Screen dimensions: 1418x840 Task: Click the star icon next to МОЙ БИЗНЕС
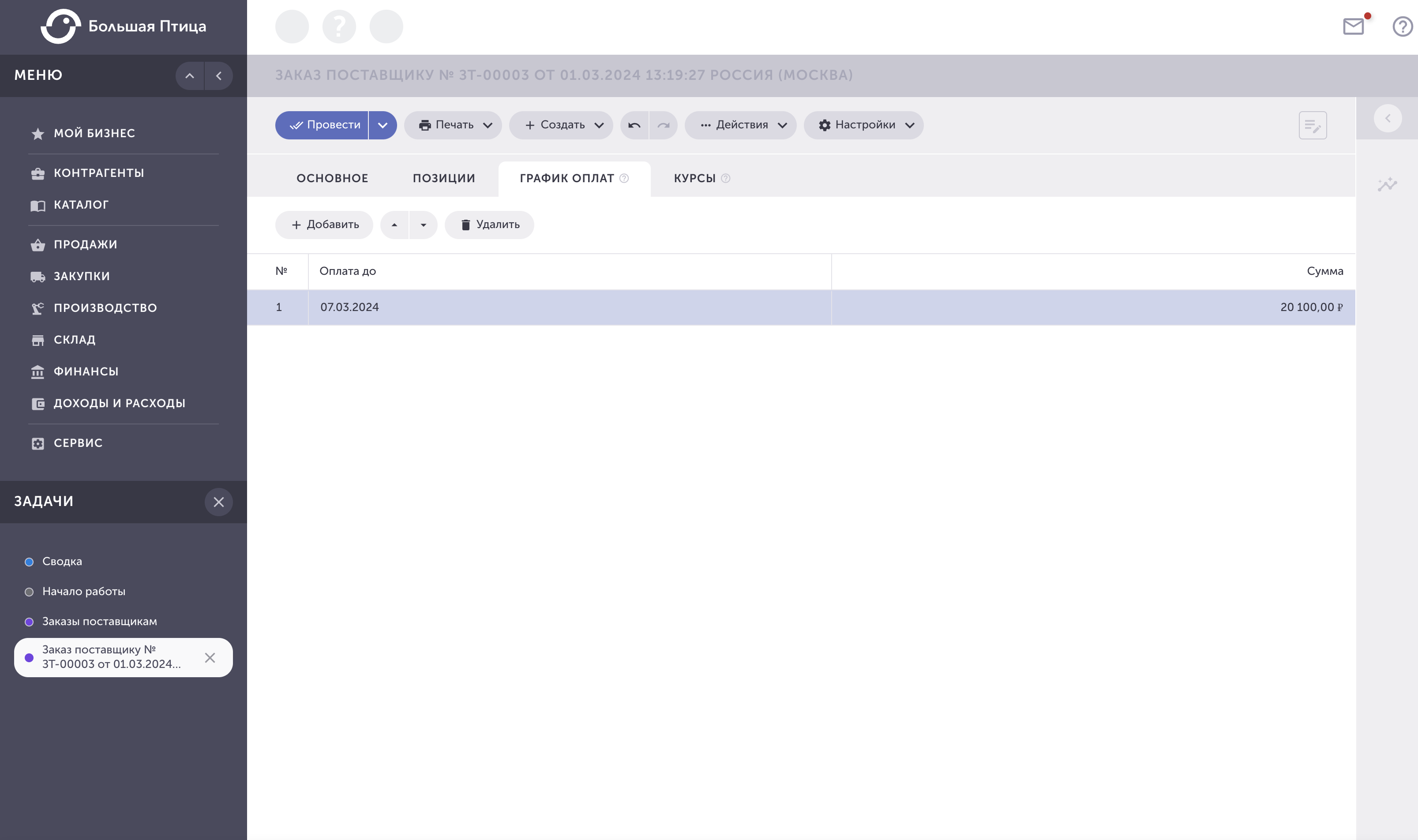[x=38, y=134]
